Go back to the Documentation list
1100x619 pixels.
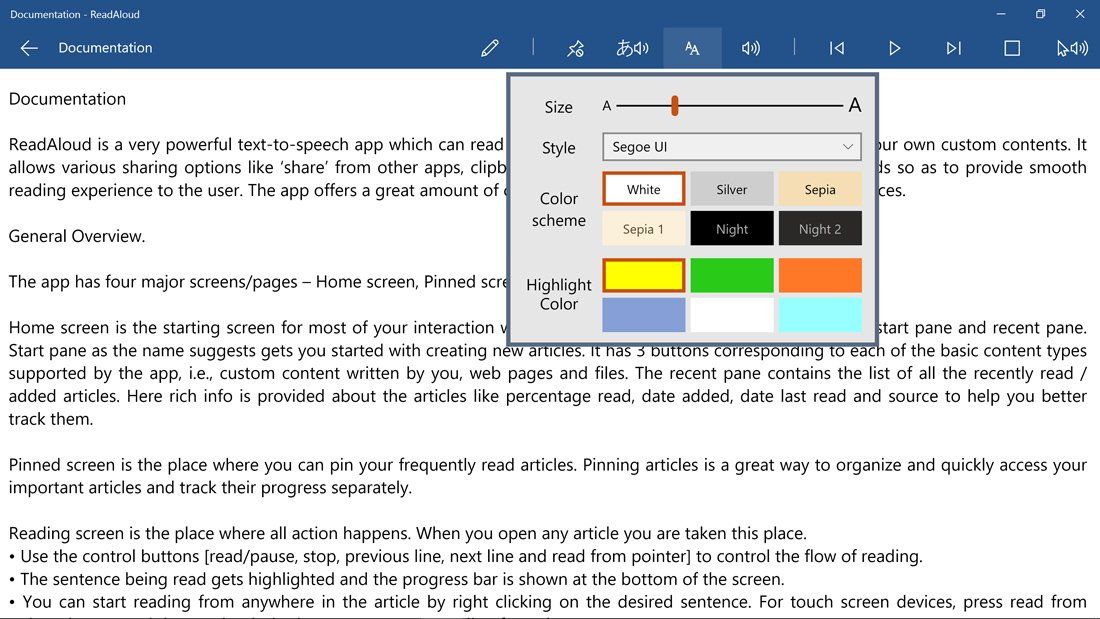(28, 47)
